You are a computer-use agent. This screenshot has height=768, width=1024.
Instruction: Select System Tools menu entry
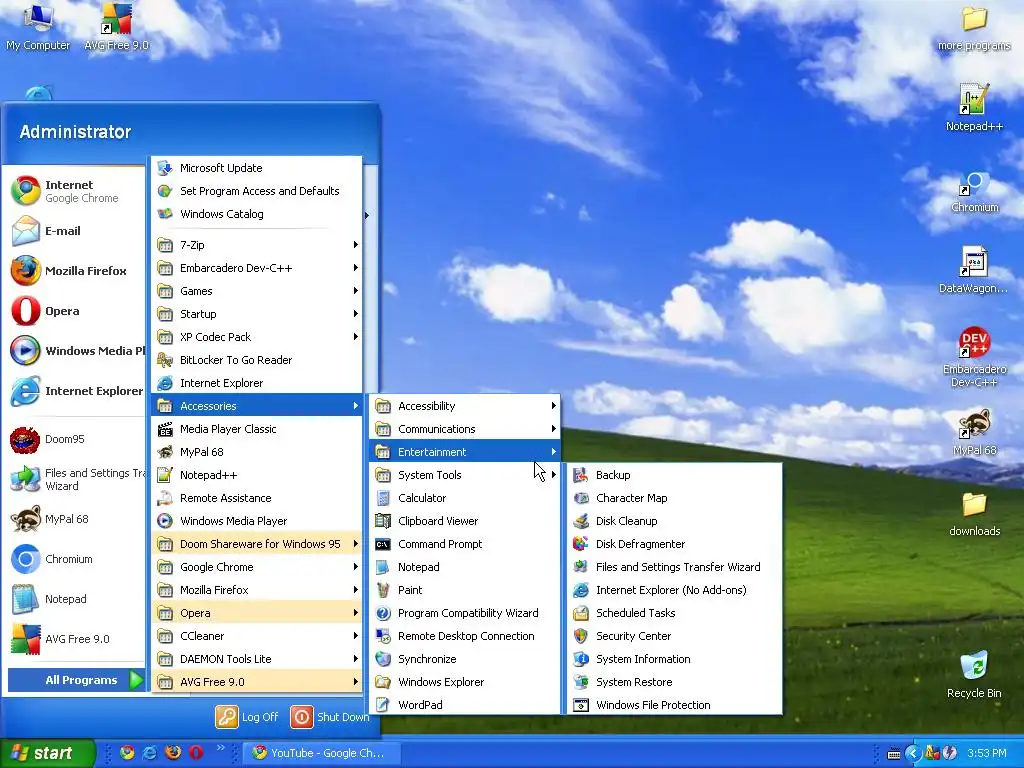click(x=465, y=475)
